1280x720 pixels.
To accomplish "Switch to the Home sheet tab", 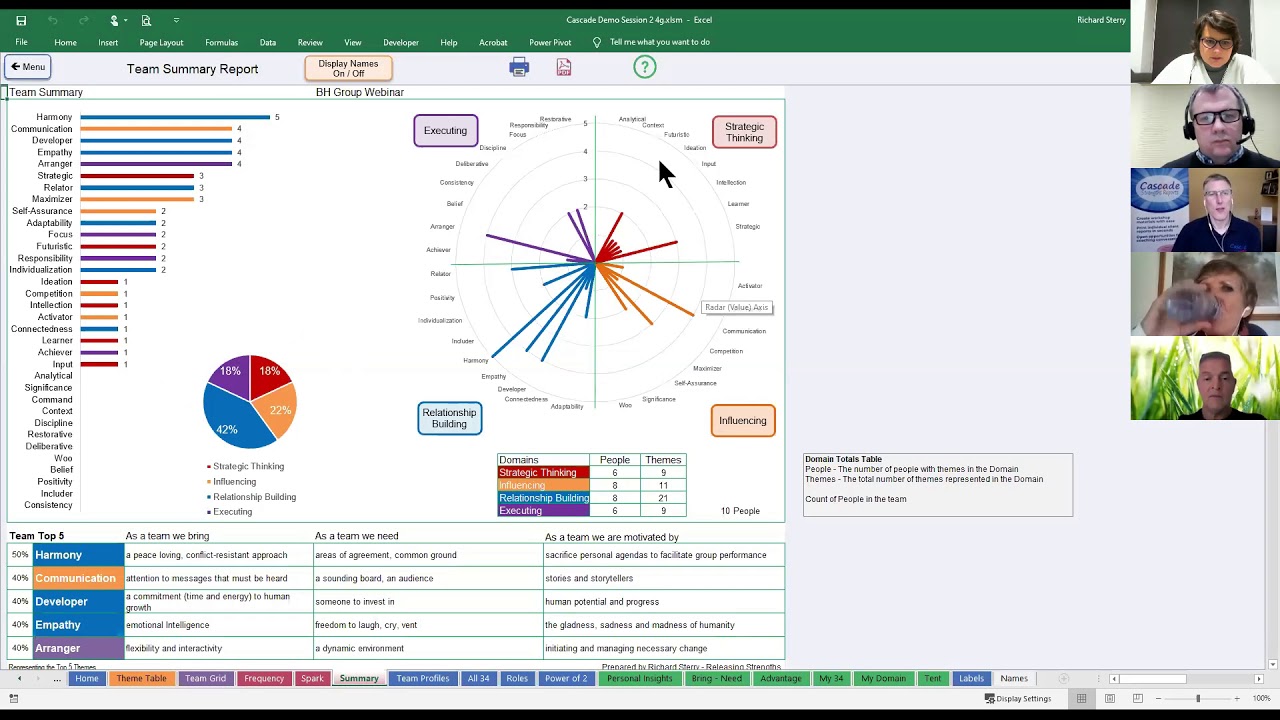I will [x=86, y=678].
